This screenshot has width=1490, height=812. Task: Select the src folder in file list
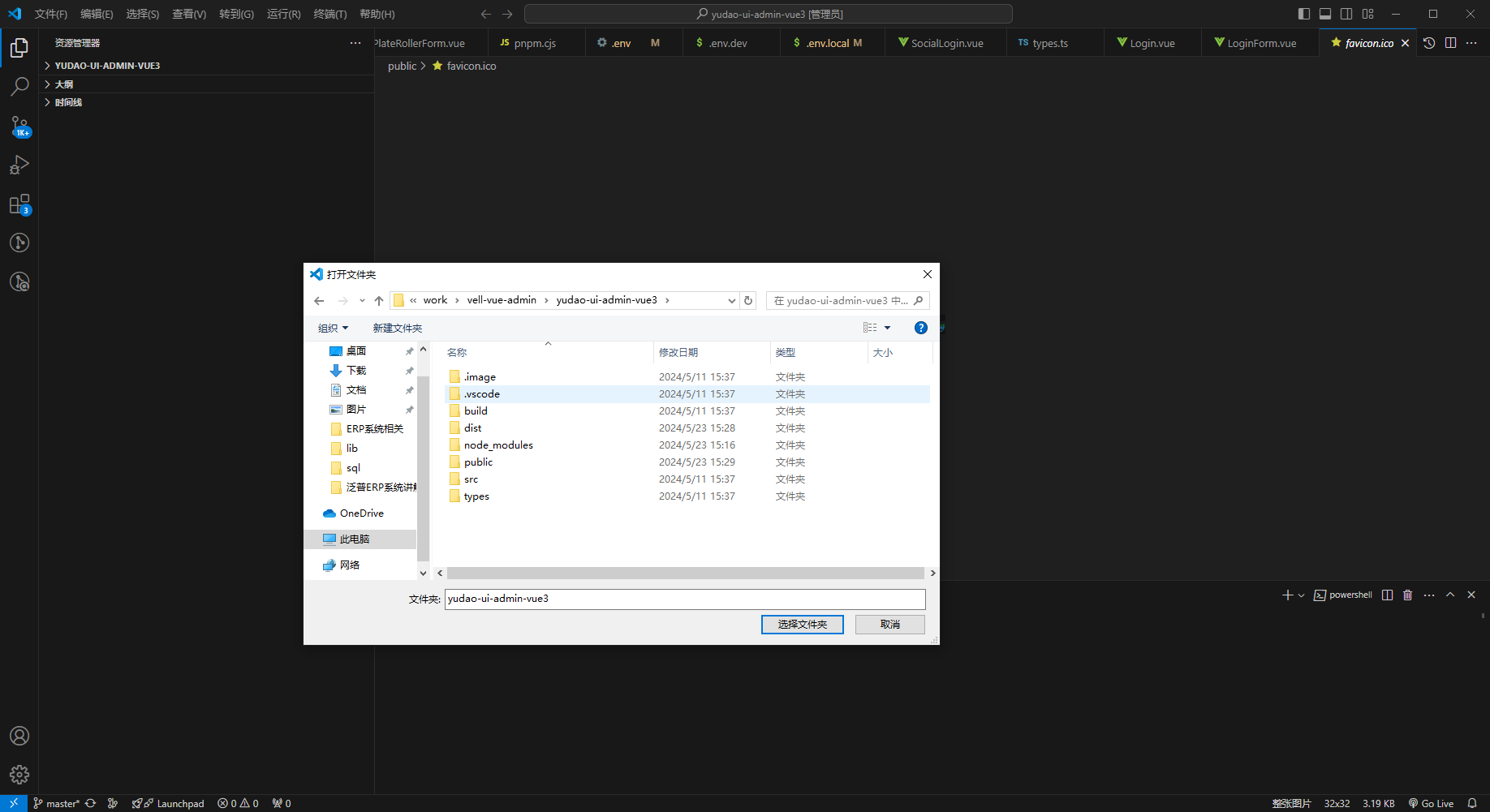(471, 479)
